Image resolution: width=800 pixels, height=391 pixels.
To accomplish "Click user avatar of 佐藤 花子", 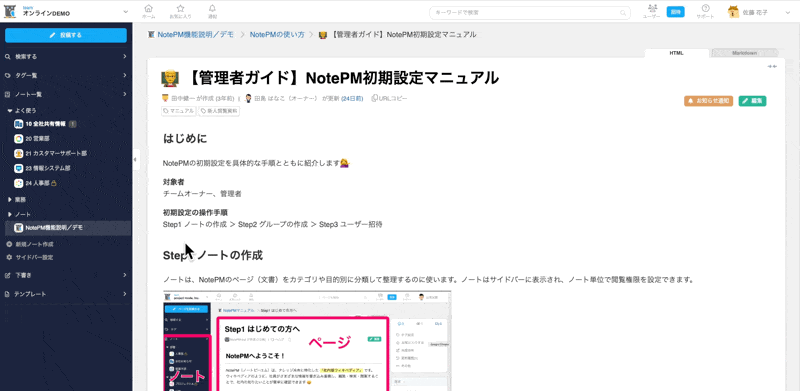I will pos(733,12).
